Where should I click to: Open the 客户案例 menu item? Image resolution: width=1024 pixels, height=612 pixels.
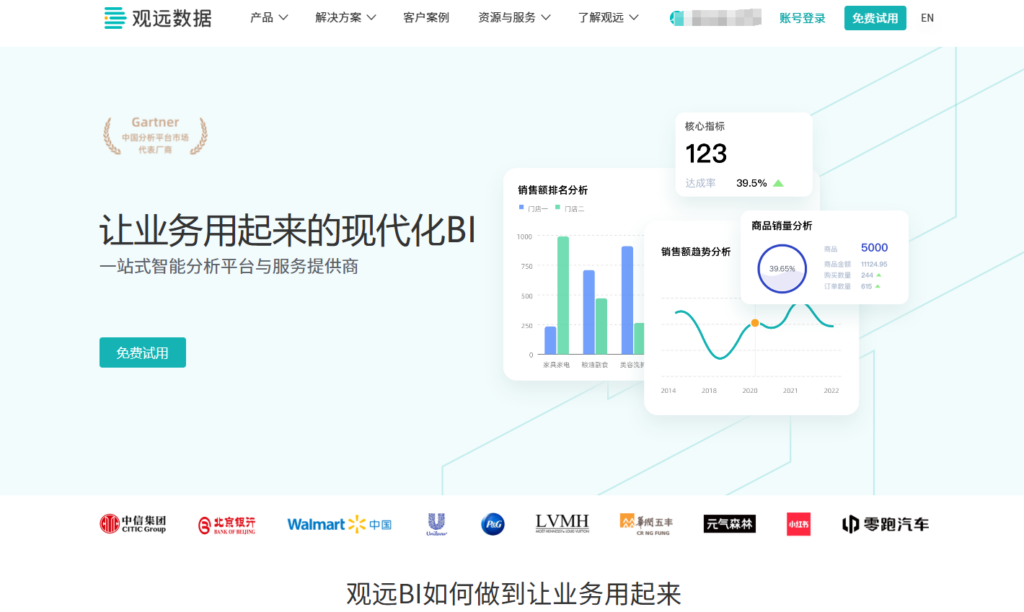point(426,17)
